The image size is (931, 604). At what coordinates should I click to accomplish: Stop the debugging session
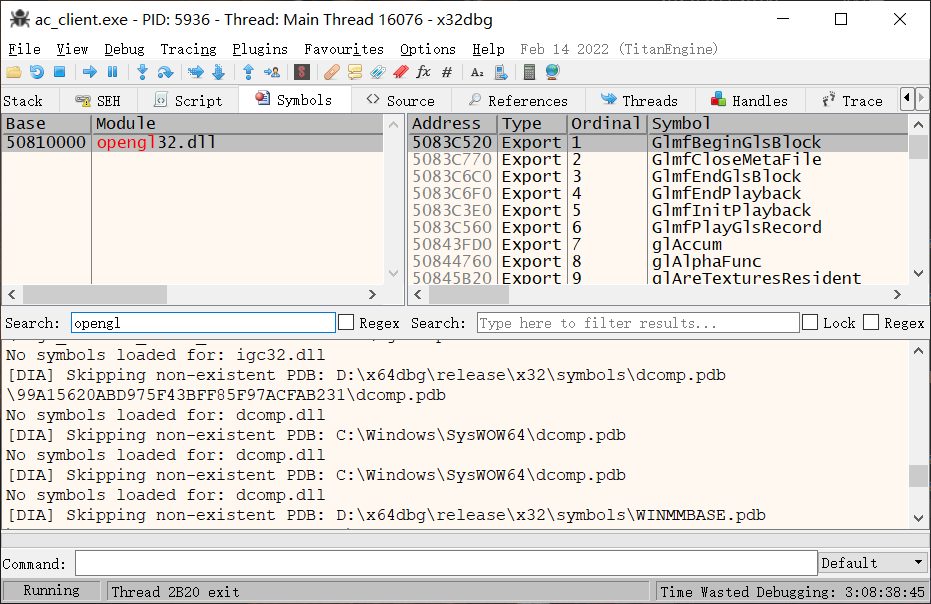pyautogui.click(x=59, y=72)
